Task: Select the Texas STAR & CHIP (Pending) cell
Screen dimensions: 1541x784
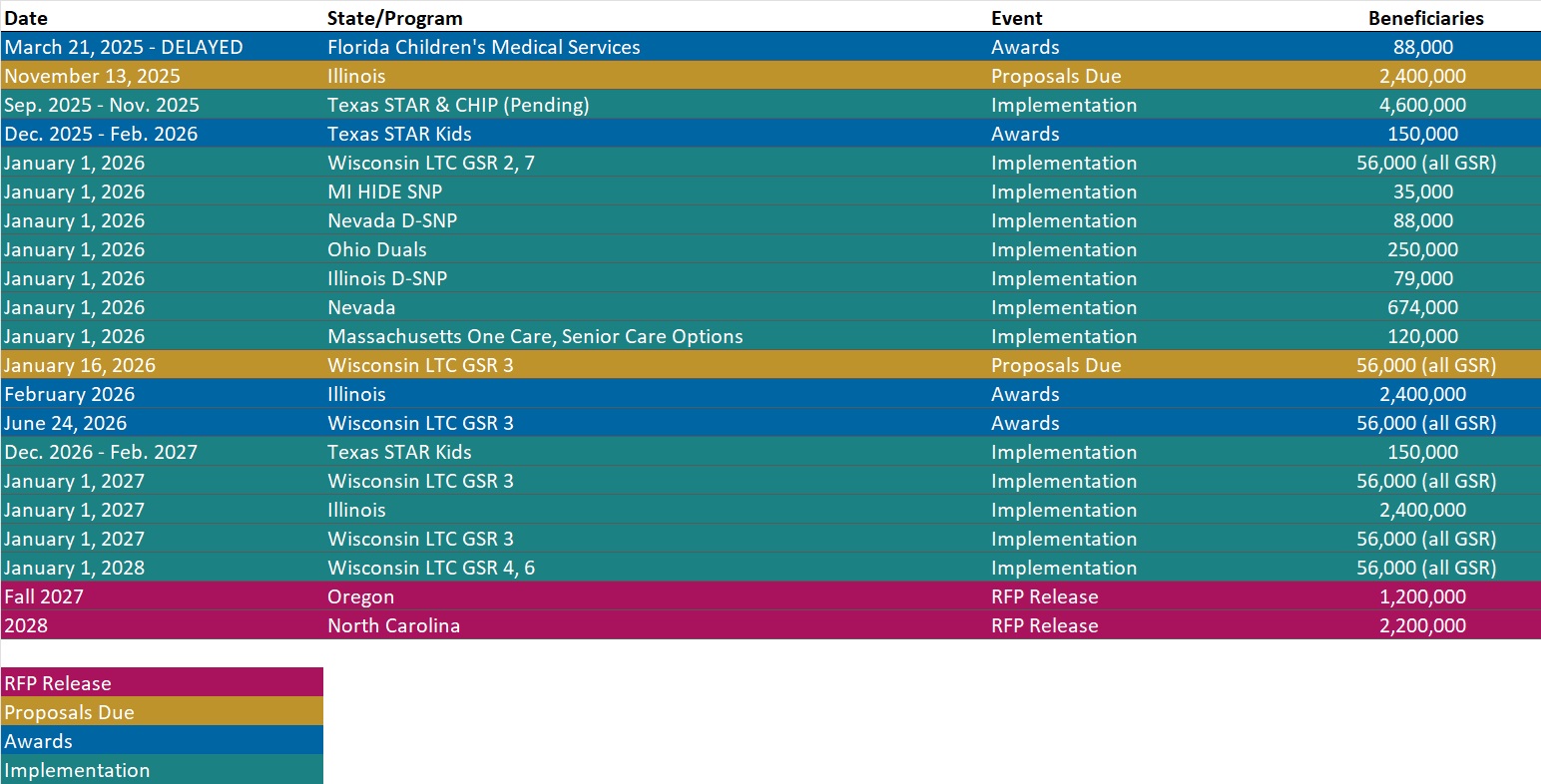Action: pyautogui.click(x=458, y=105)
